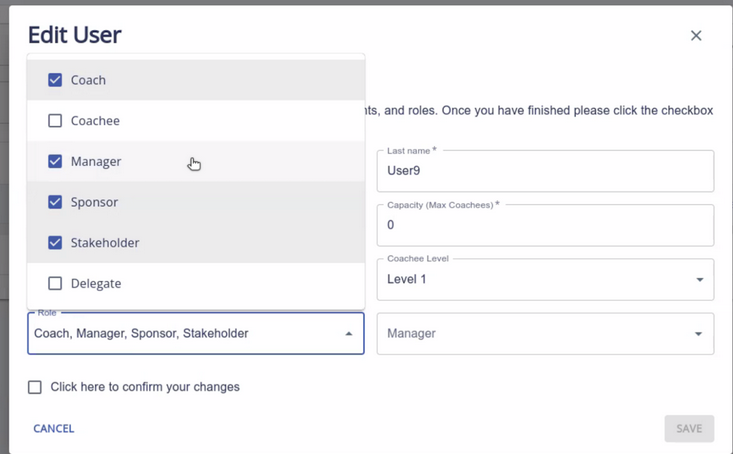
Task: Expand the Coachee Level dropdown arrow
Action: click(x=699, y=280)
